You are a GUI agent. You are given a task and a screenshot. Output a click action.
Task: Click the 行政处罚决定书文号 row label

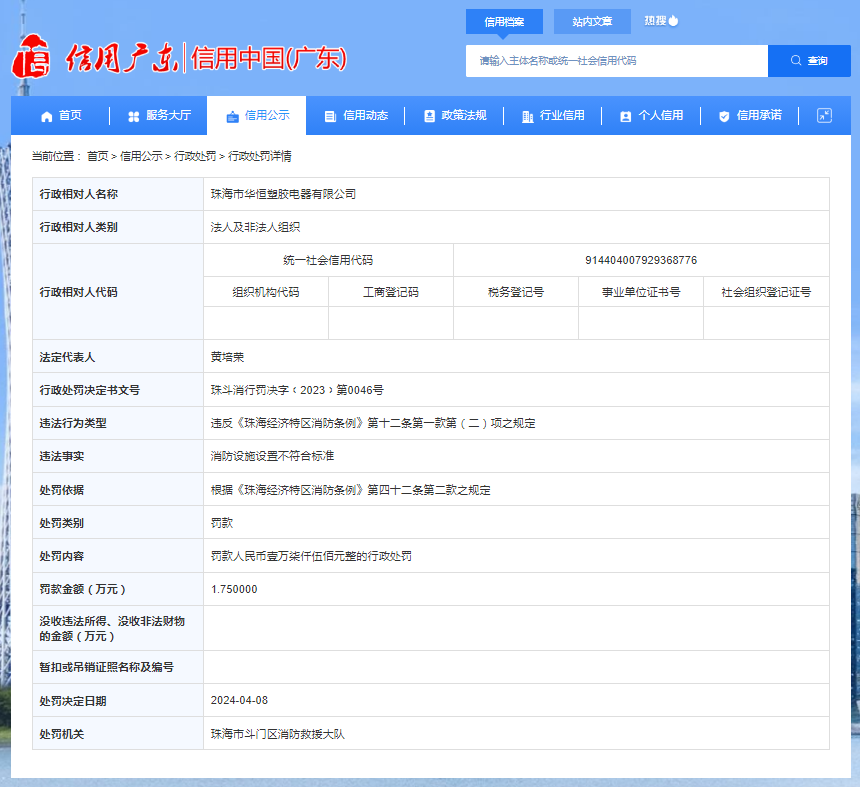[x=89, y=390]
